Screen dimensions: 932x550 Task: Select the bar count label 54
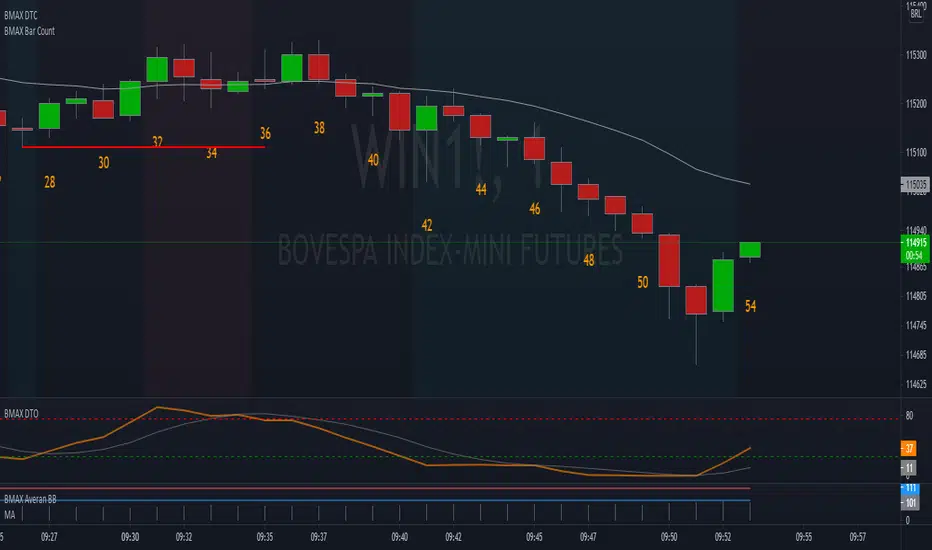(x=750, y=306)
